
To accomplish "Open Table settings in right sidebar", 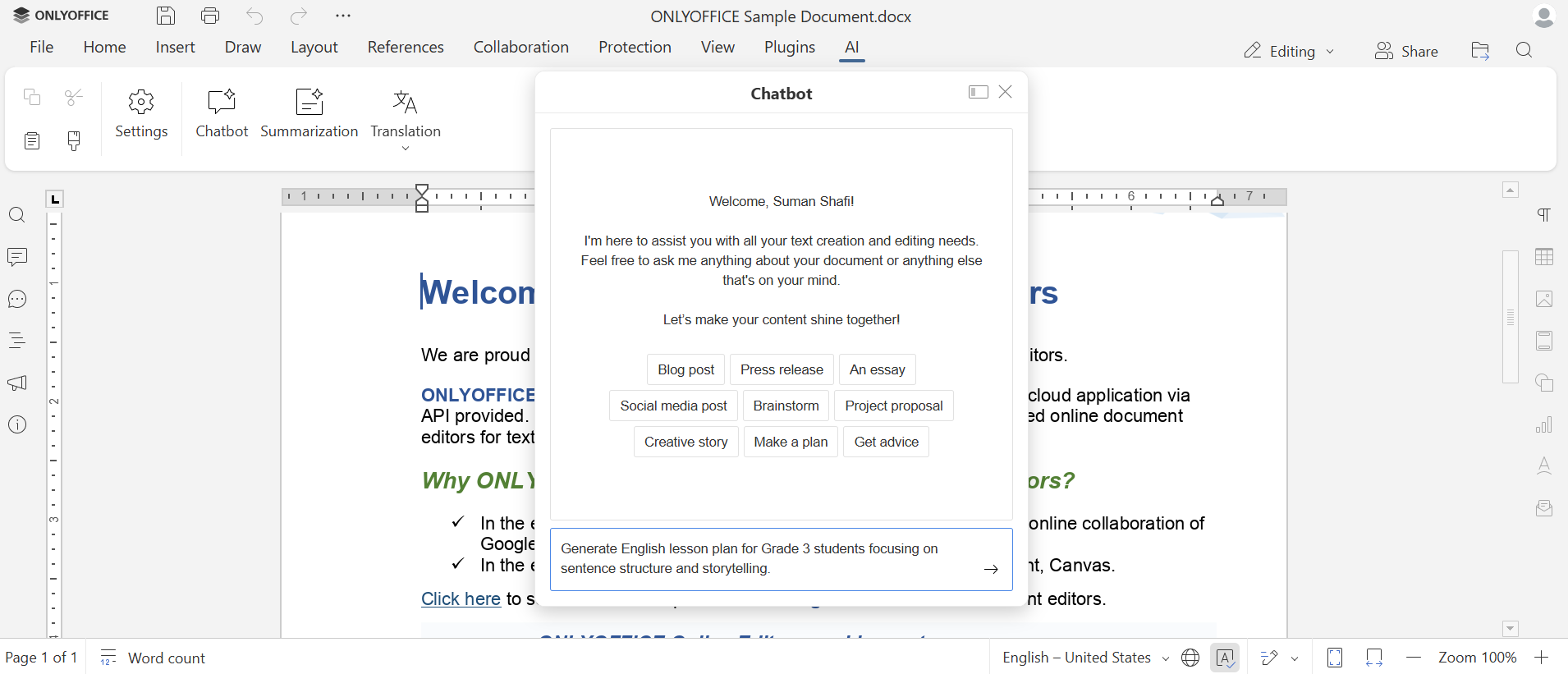I will pyautogui.click(x=1544, y=257).
